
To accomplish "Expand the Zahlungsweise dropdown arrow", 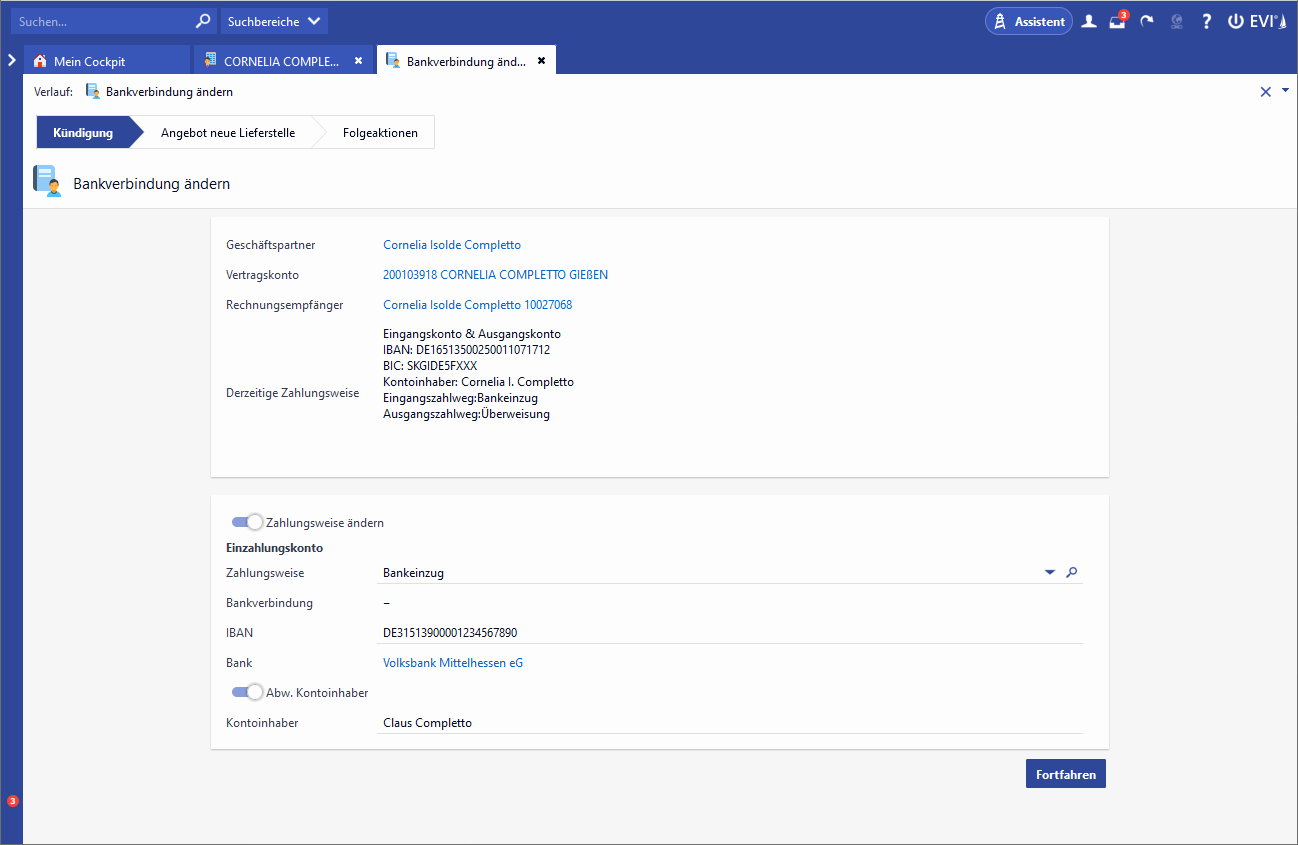I will [1050, 573].
